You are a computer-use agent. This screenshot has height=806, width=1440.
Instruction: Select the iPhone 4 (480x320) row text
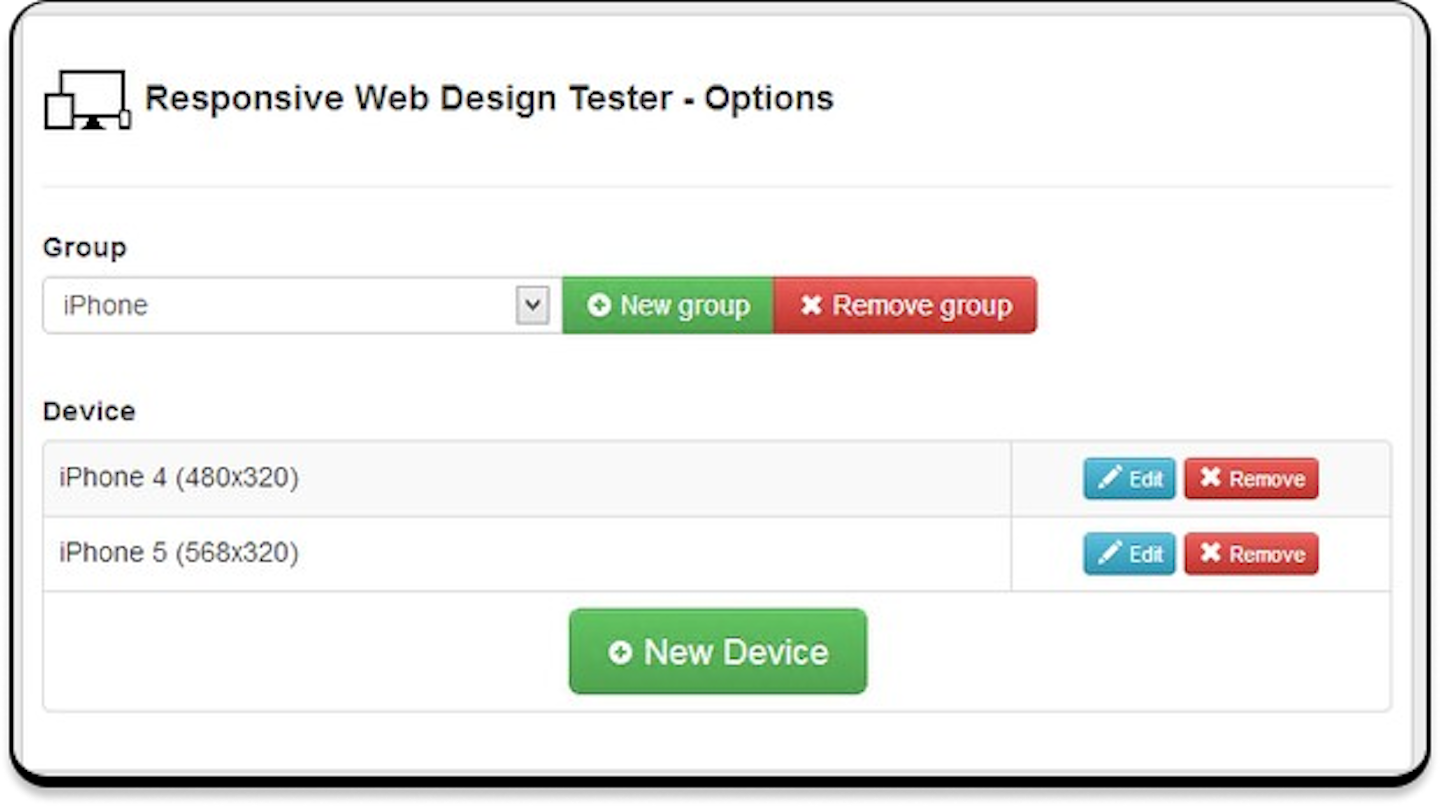[179, 478]
